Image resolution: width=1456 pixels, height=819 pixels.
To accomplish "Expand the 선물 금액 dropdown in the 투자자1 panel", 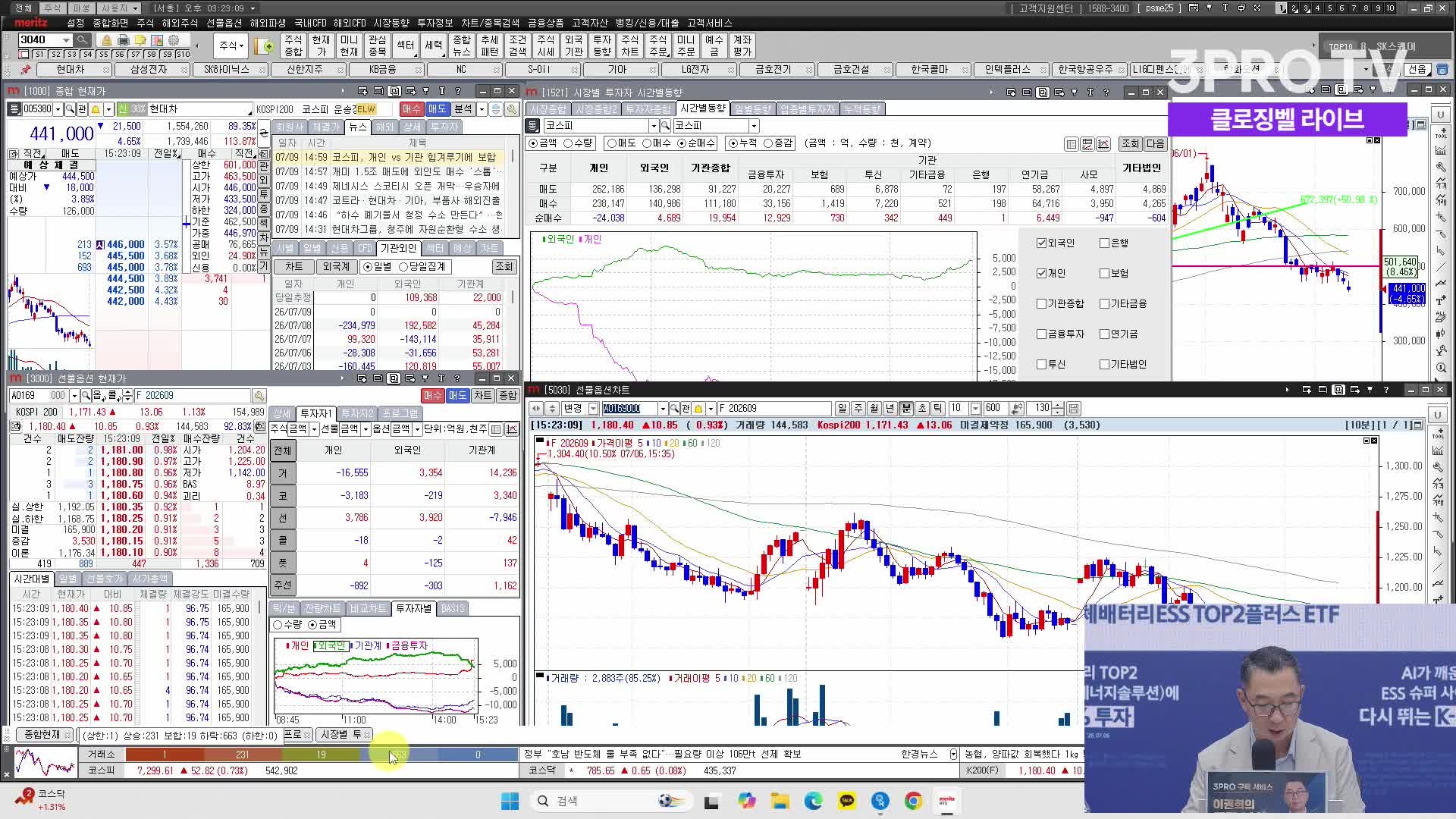I will coord(366,429).
